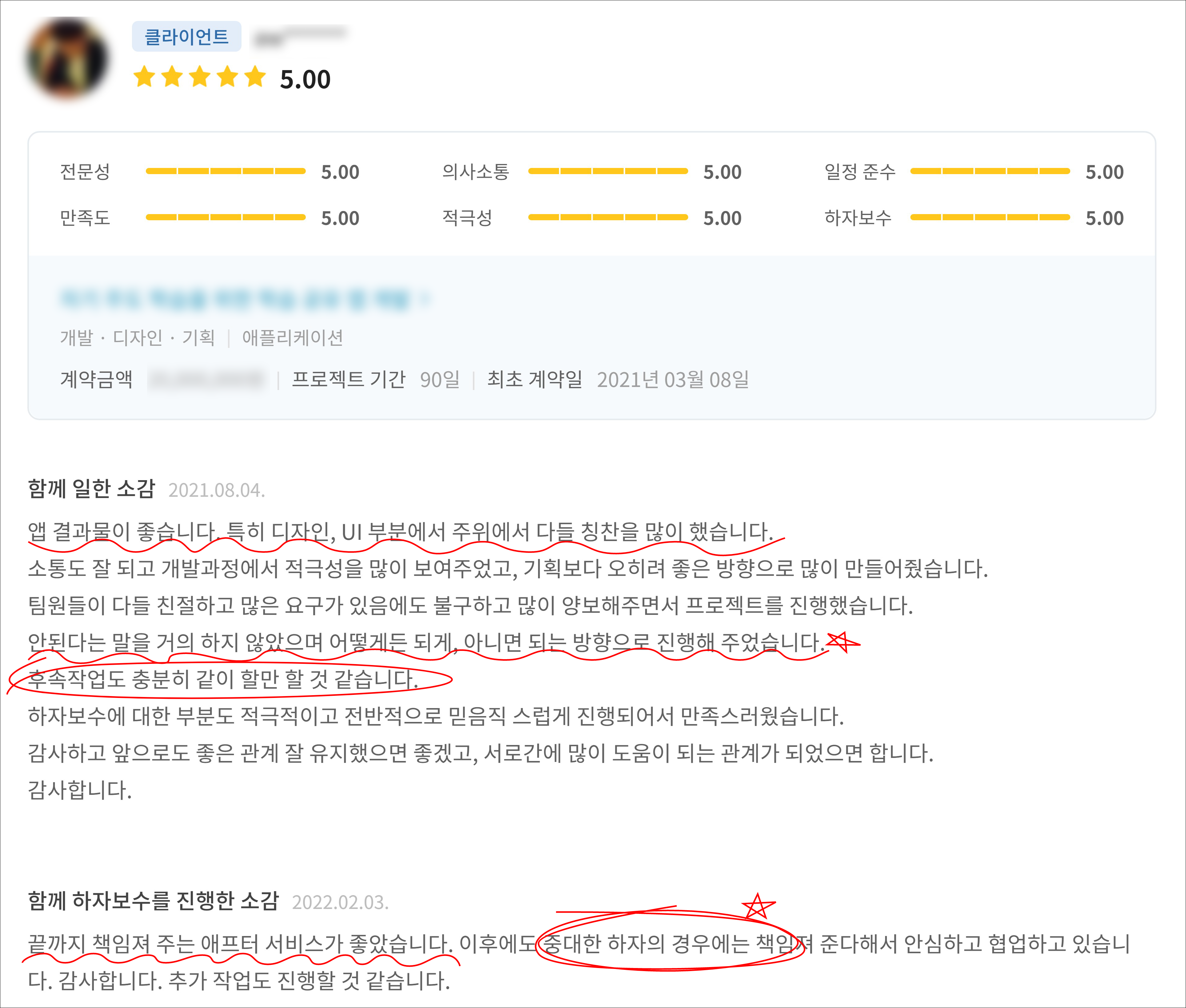This screenshot has height=1008, width=1186.
Task: Click the 의사소통 yellow rating bar
Action: point(608,171)
